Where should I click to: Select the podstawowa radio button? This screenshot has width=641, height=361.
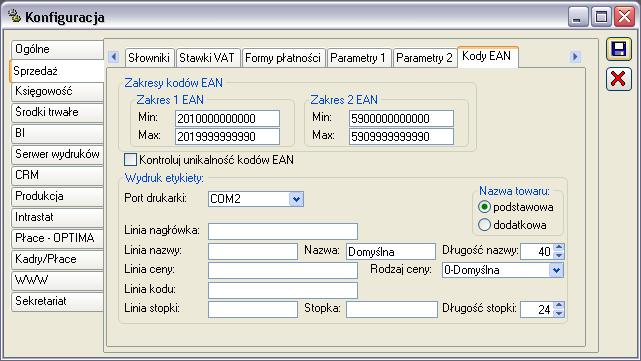pyautogui.click(x=484, y=207)
